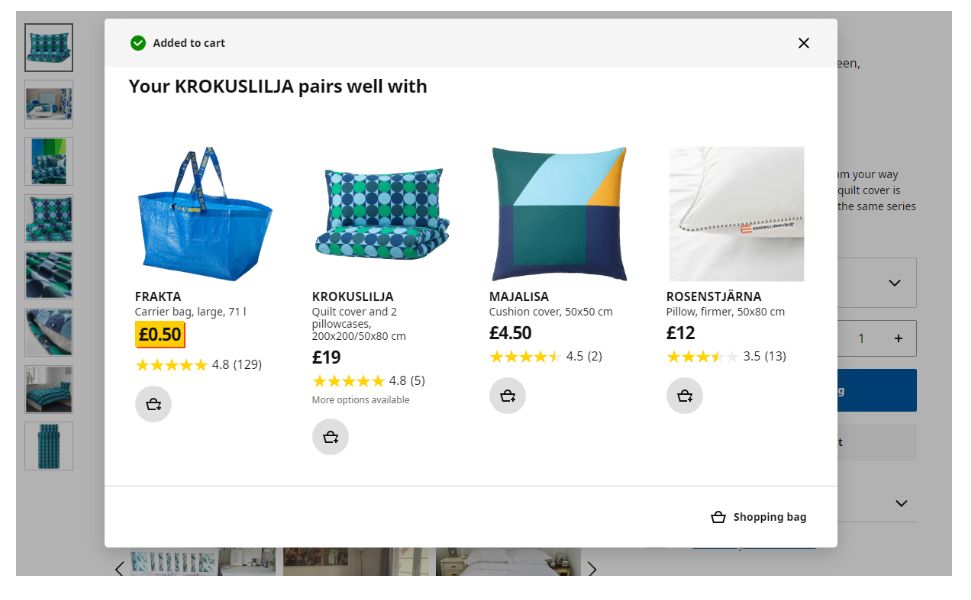Select the first gallery thumbnail
Screen dimensions: 971x600
pyautogui.click(x=48, y=48)
